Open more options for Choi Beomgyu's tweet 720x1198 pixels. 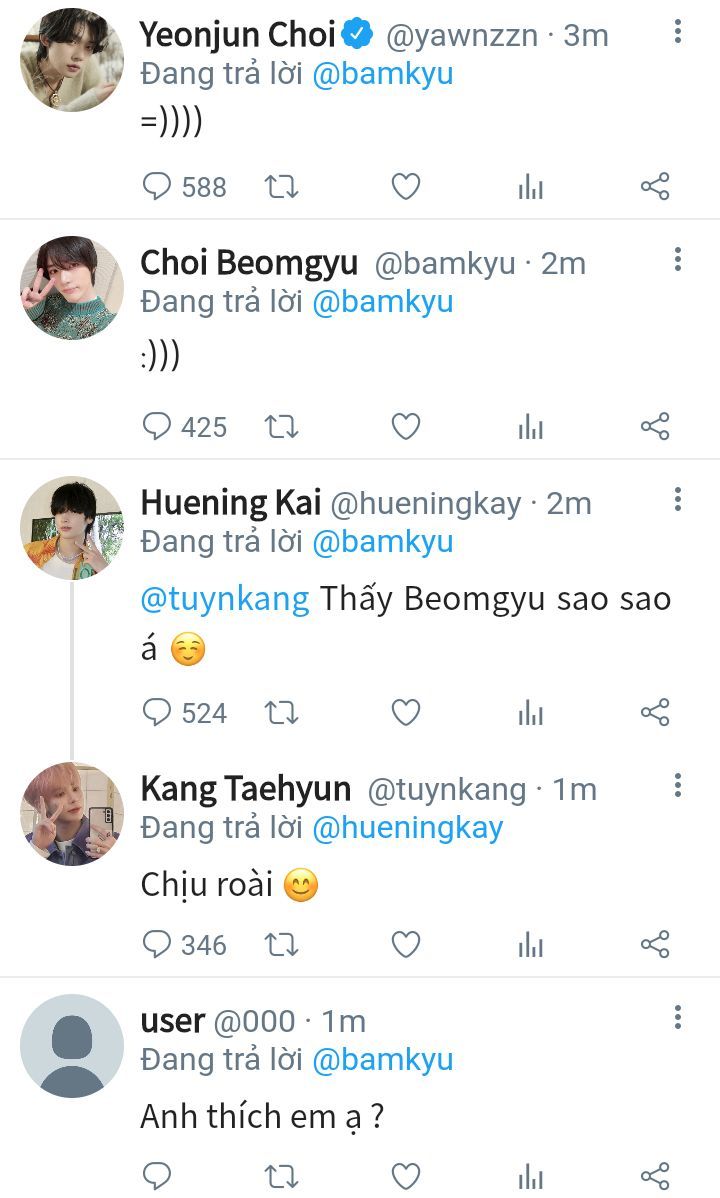pyautogui.click(x=677, y=260)
